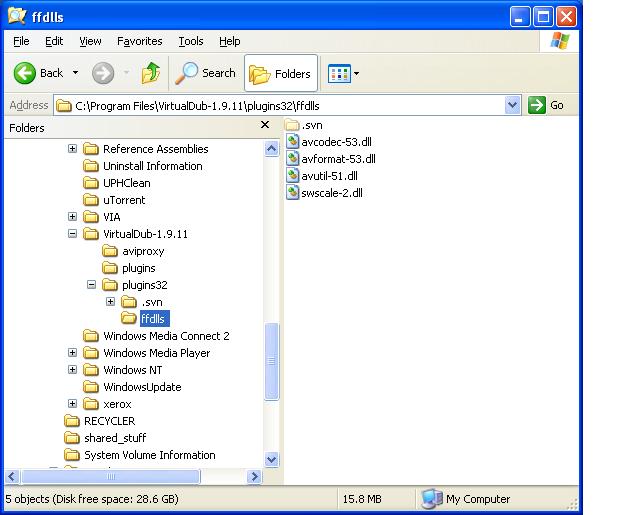The image size is (640, 515).
Task: Click the horizontal scroll left arrow
Action: [12, 476]
